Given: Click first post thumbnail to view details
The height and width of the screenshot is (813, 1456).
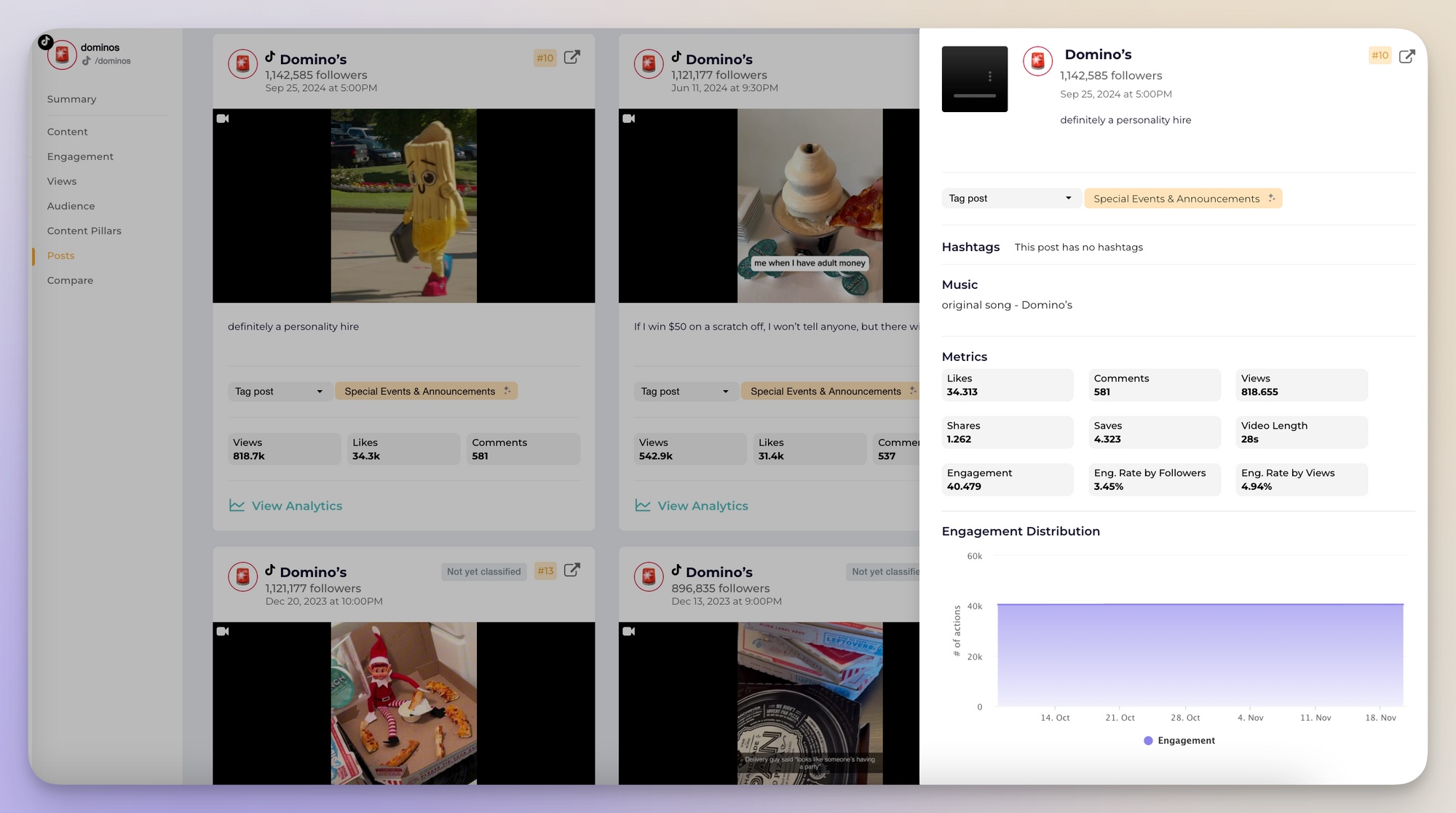Looking at the screenshot, I should tap(404, 205).
